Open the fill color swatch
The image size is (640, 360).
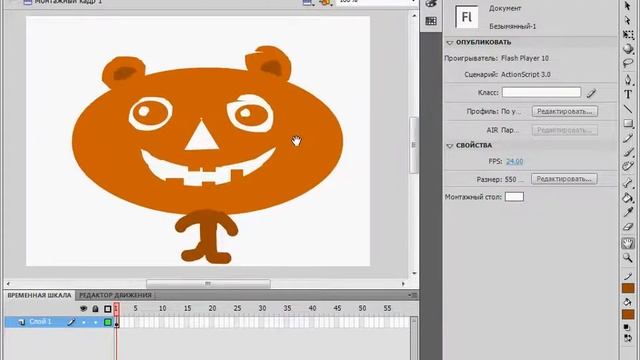[628, 314]
